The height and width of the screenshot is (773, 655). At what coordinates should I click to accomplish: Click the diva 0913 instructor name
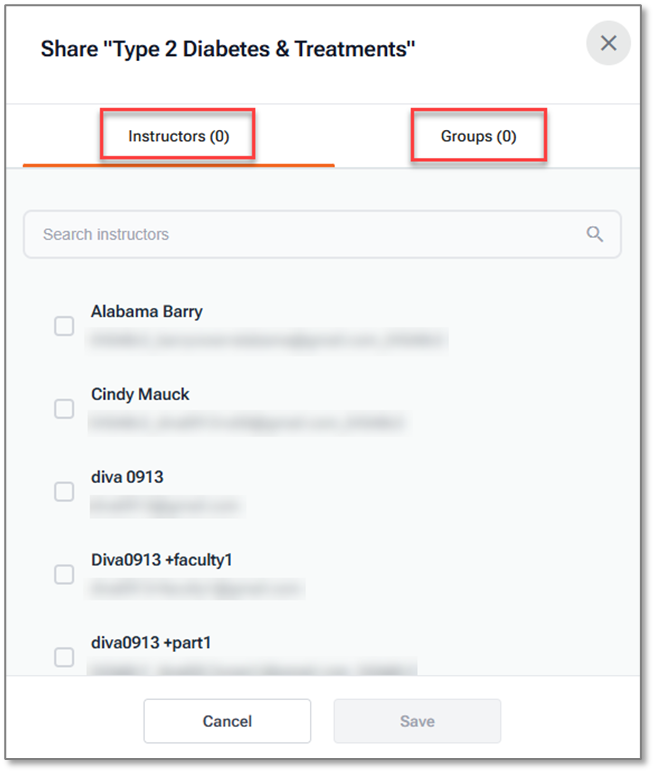[127, 477]
